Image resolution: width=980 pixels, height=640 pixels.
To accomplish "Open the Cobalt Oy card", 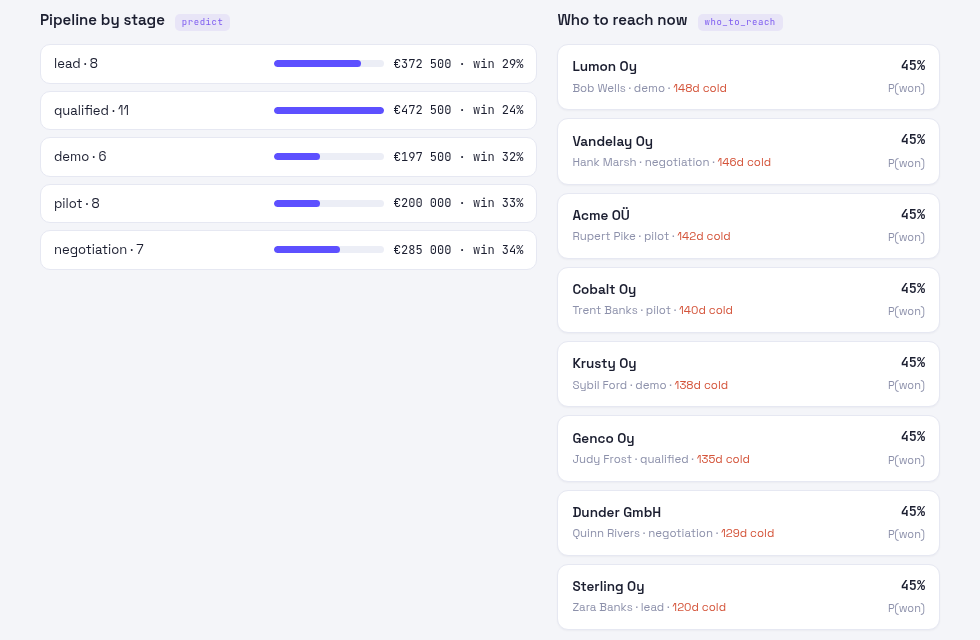I will [748, 300].
